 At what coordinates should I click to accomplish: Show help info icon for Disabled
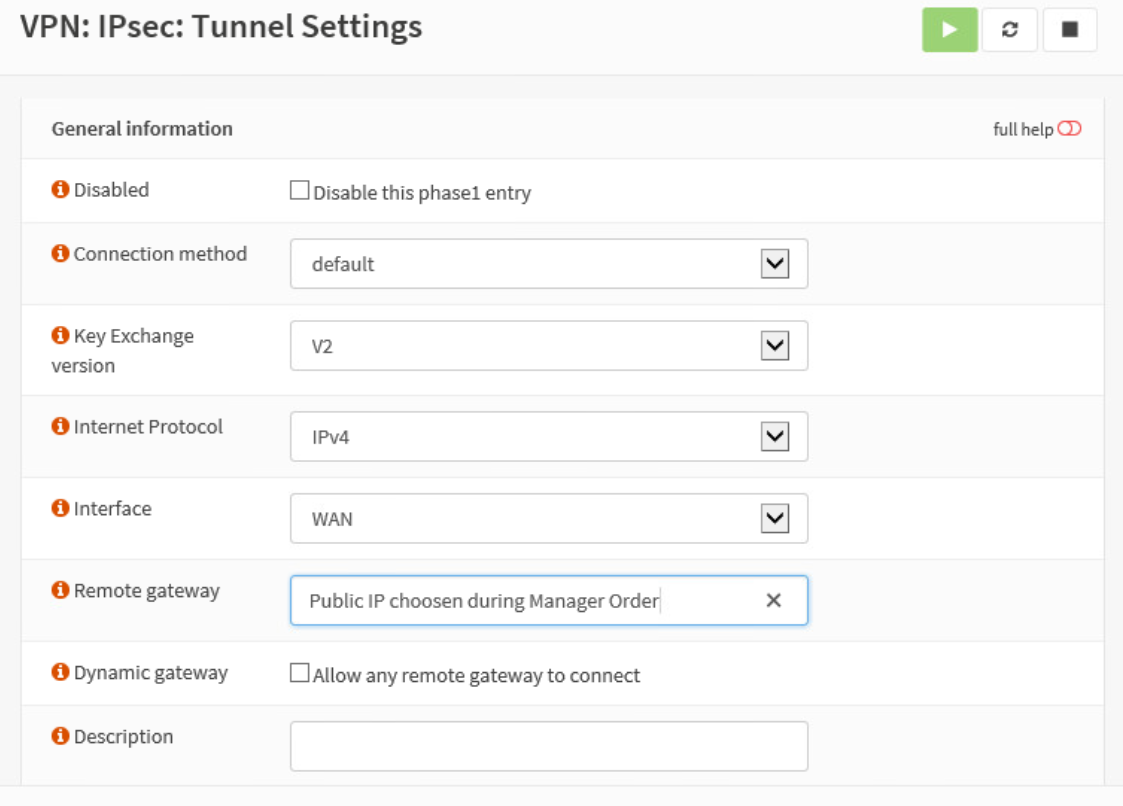pos(60,189)
